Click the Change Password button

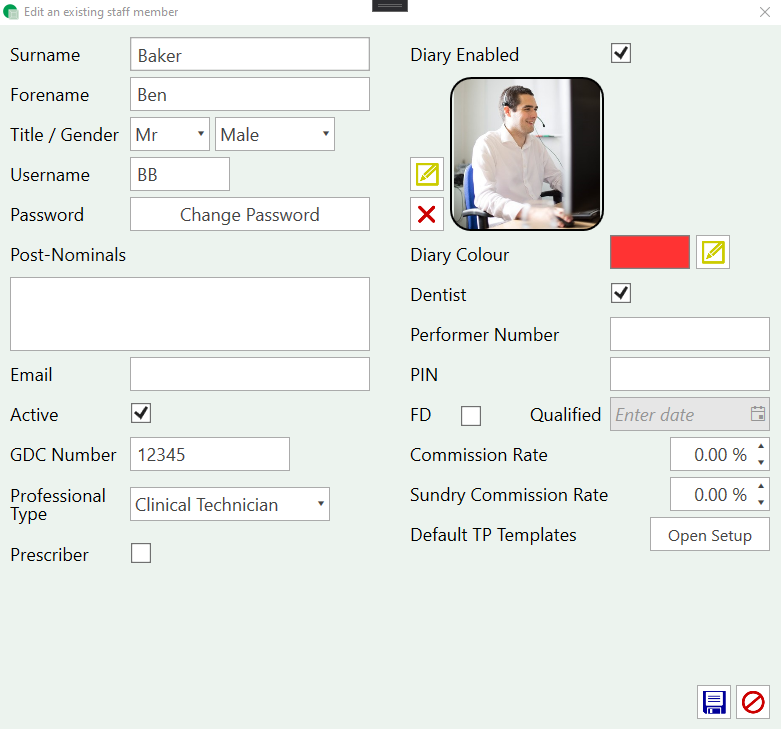[x=250, y=214]
